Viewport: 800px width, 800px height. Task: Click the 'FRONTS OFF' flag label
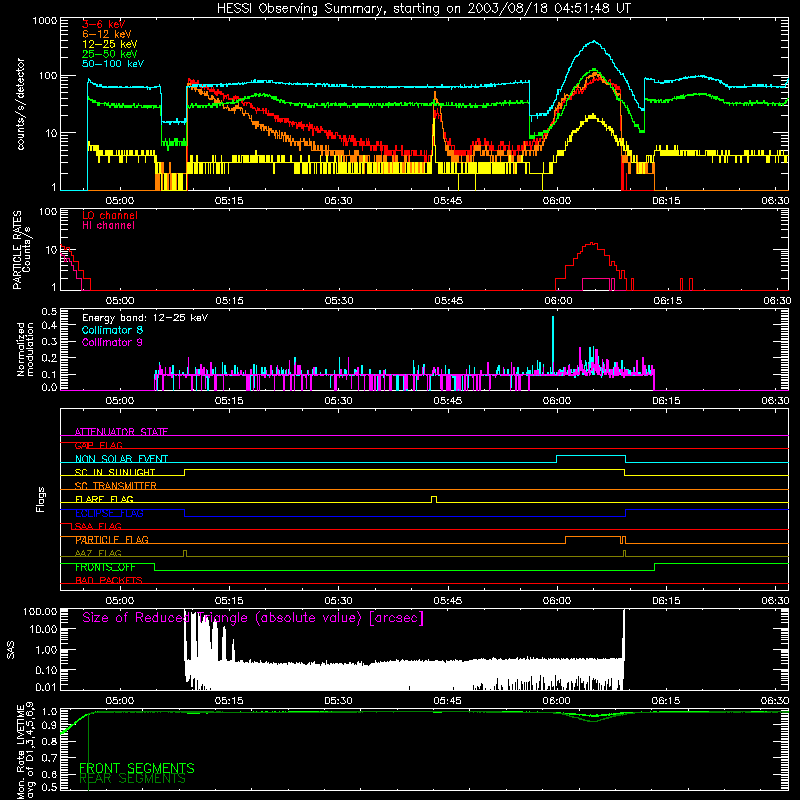point(105,567)
